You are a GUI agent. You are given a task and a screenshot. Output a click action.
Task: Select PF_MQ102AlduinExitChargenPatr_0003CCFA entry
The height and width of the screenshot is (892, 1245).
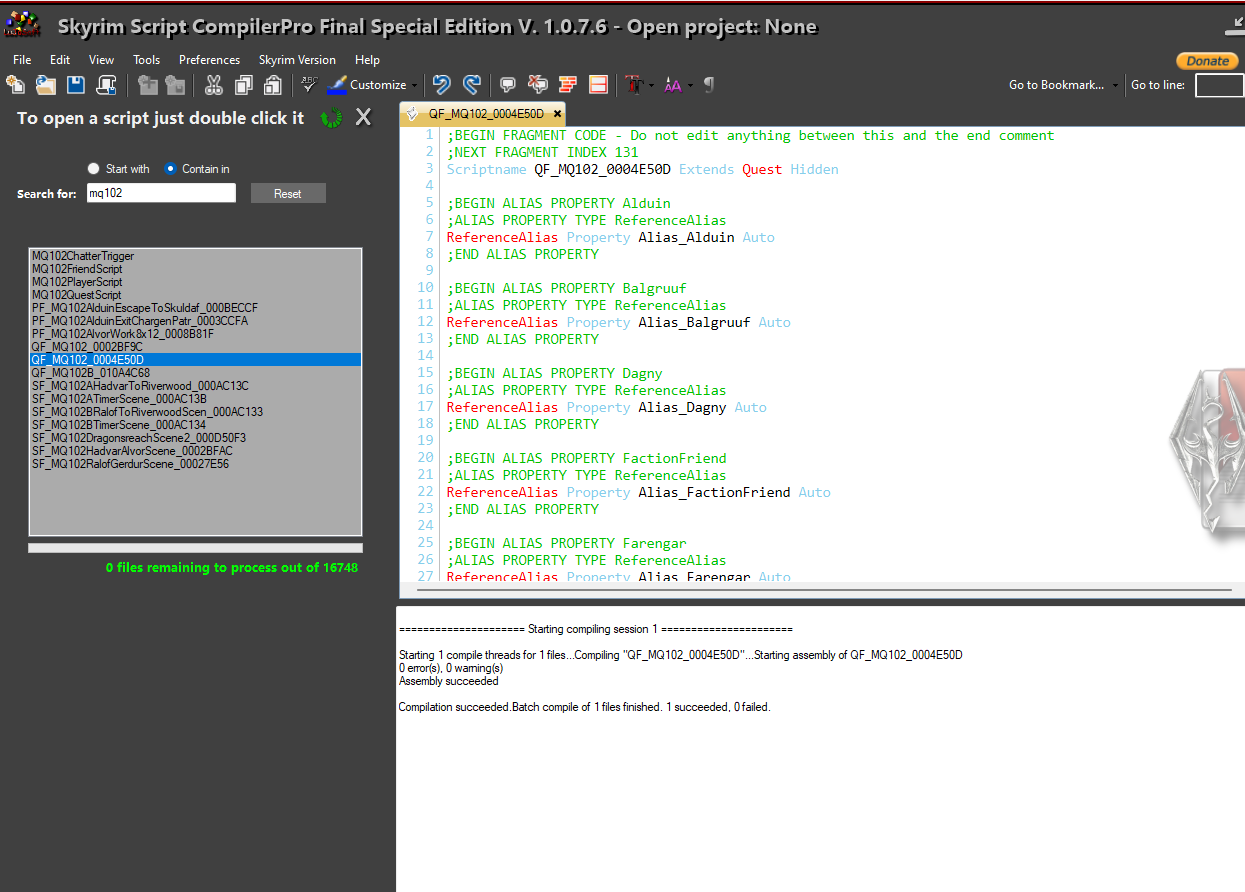195,321
